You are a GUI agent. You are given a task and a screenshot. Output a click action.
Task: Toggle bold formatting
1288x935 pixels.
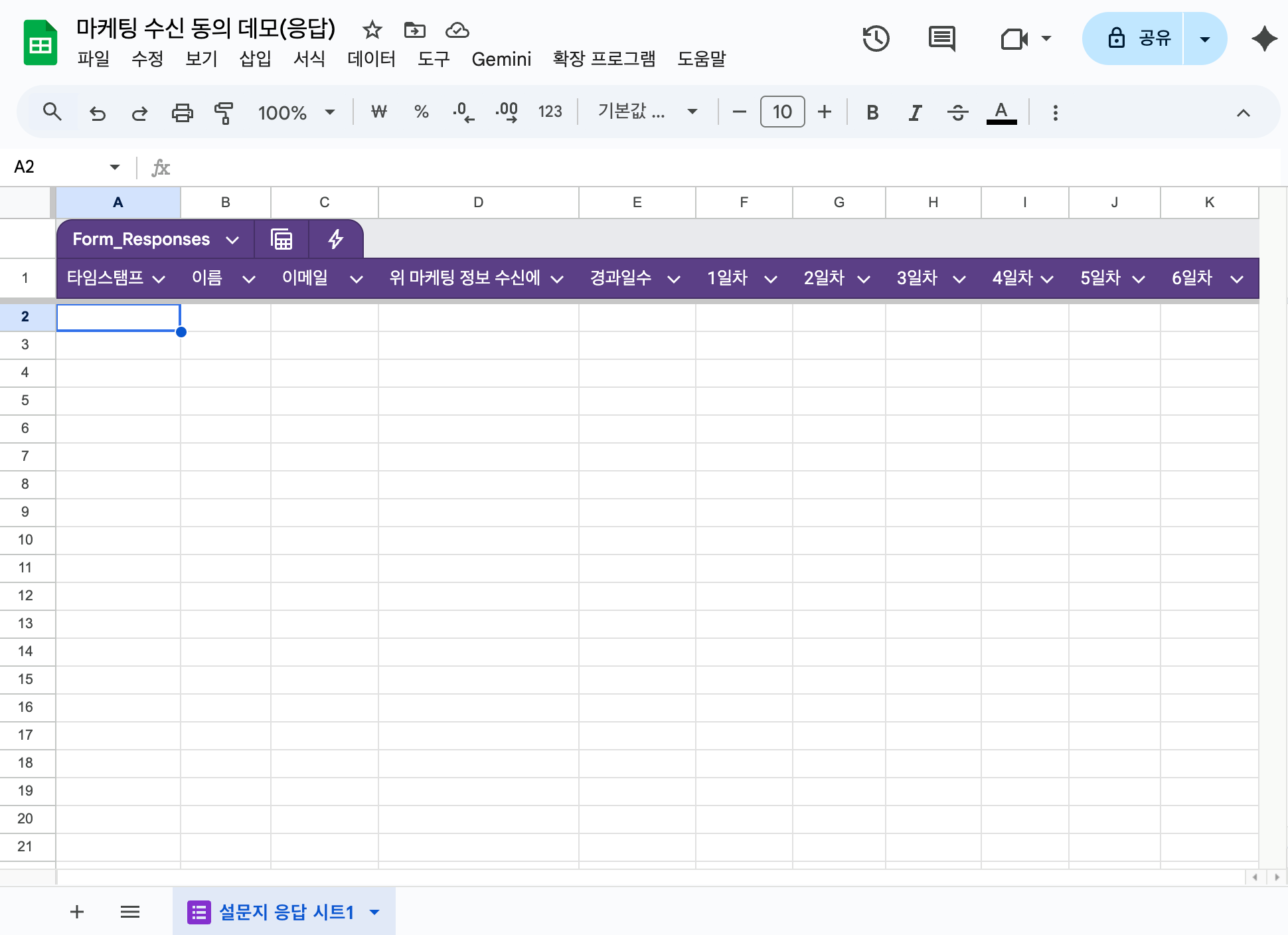tap(872, 112)
